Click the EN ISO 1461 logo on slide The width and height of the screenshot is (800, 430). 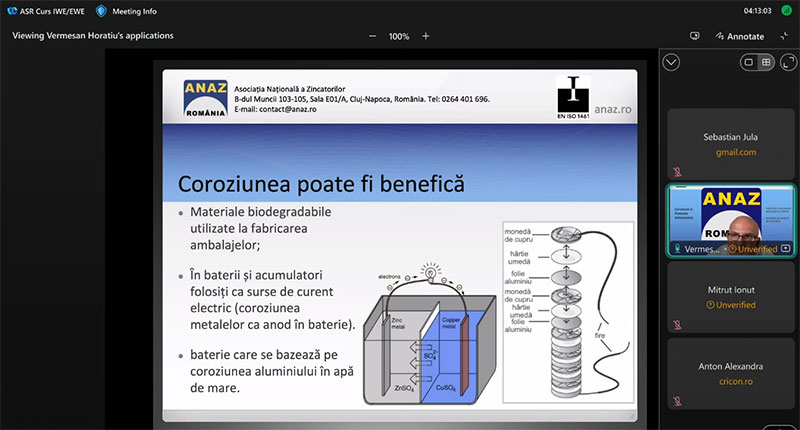click(573, 98)
